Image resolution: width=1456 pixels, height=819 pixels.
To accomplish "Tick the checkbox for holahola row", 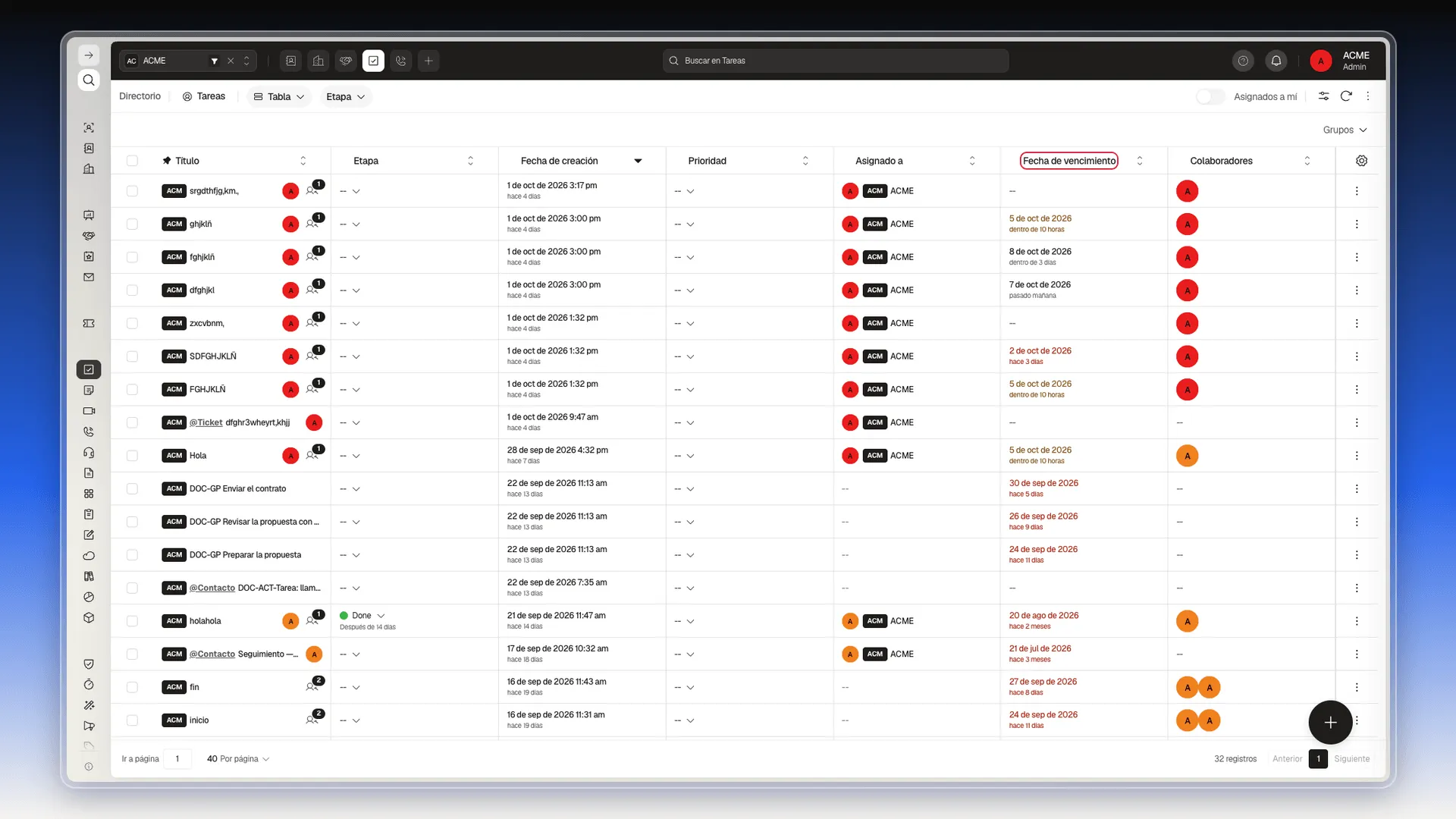I will [x=132, y=621].
